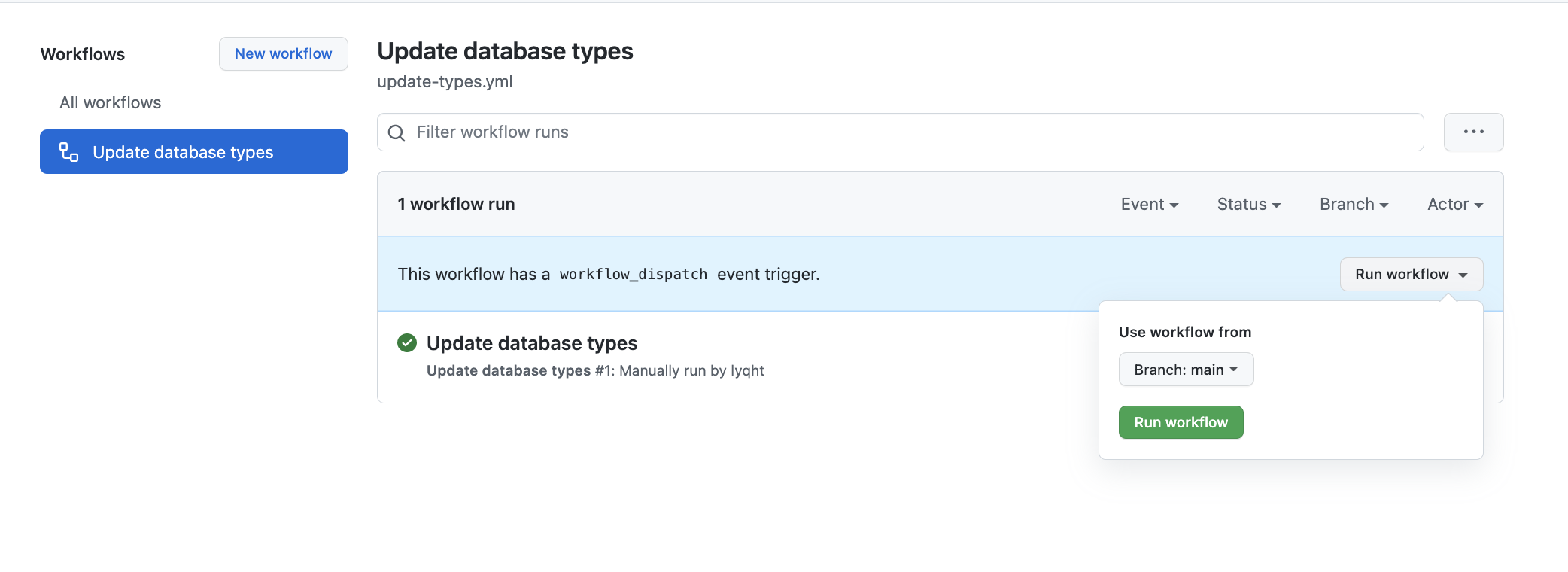Click the magnifier icon in the filter box
This screenshot has height=572, width=1568.
[x=397, y=133]
